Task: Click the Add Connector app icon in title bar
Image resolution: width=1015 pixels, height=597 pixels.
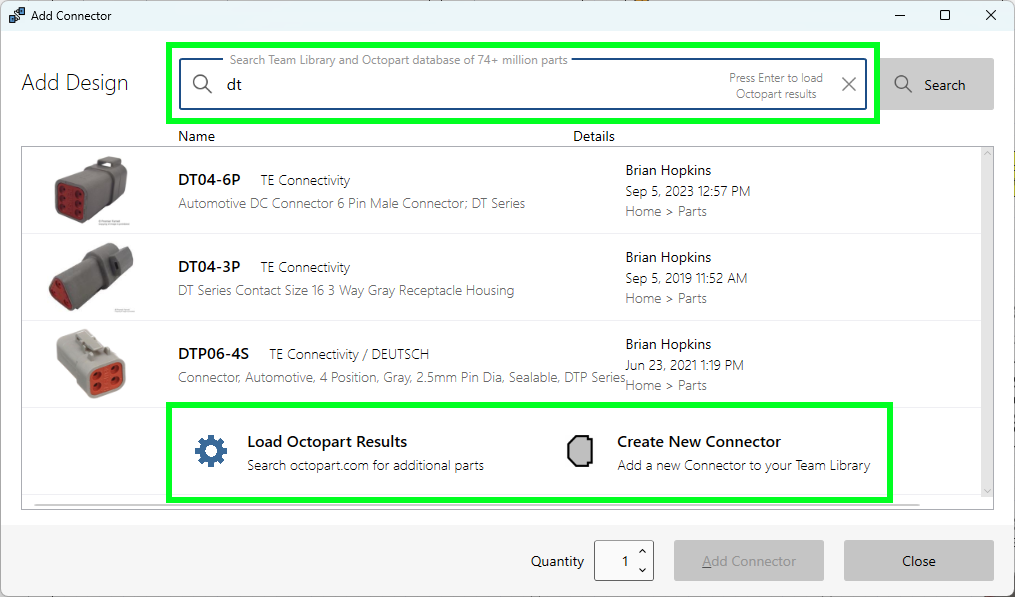Action: coord(17,16)
